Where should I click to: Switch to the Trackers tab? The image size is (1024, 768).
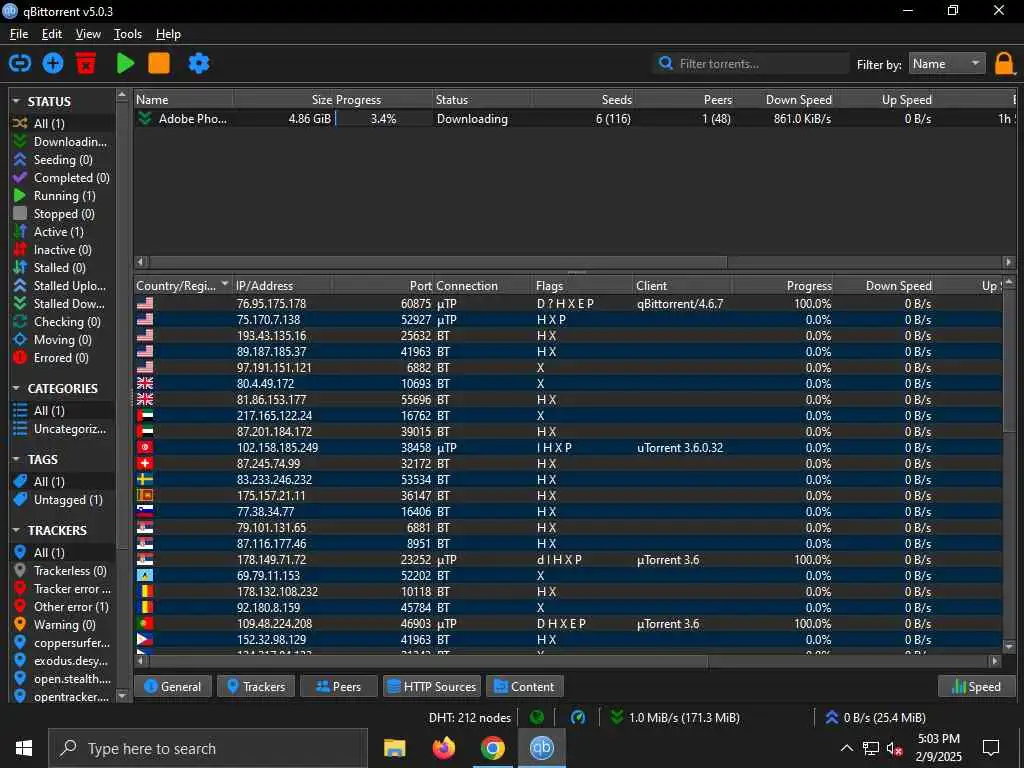coord(256,686)
